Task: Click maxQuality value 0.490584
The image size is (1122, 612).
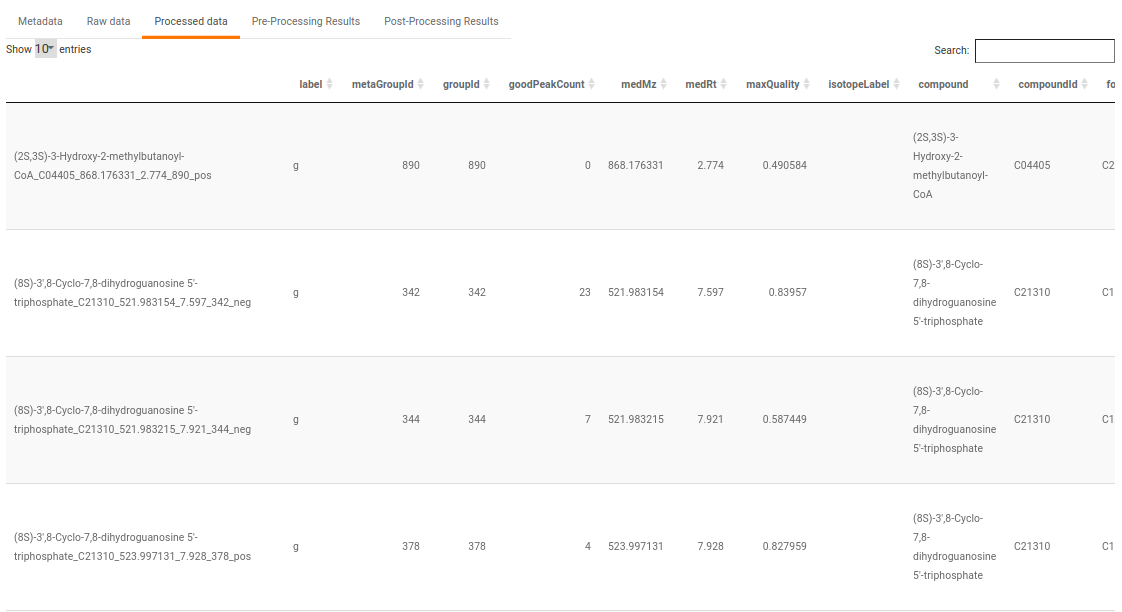Action: pyautogui.click(x=784, y=165)
